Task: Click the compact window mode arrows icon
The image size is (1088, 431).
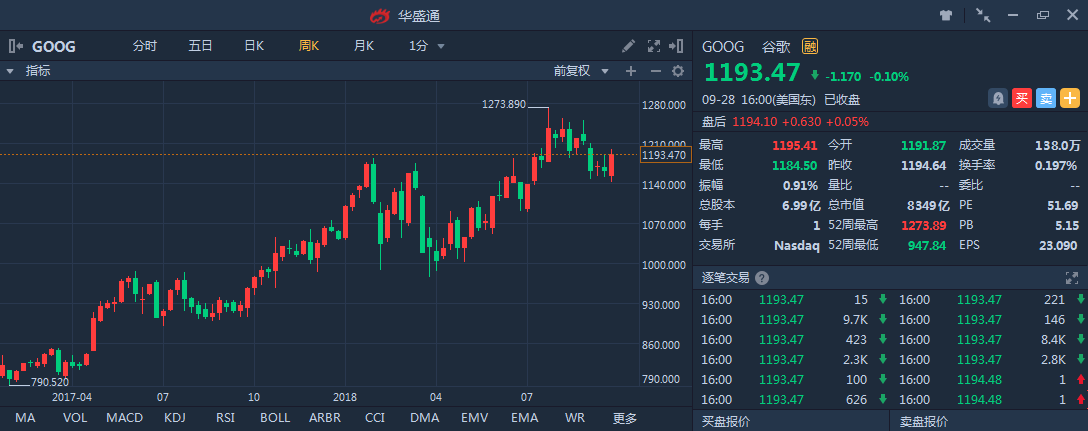Action: (x=983, y=15)
